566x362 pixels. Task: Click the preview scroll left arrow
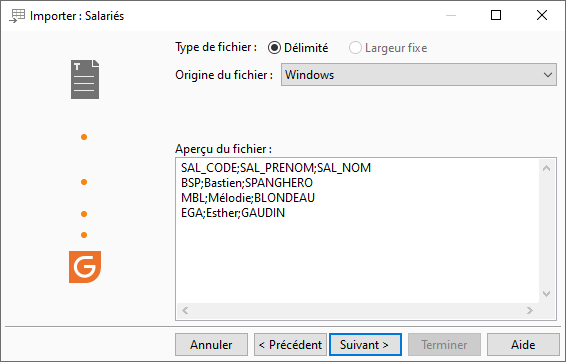[185, 310]
